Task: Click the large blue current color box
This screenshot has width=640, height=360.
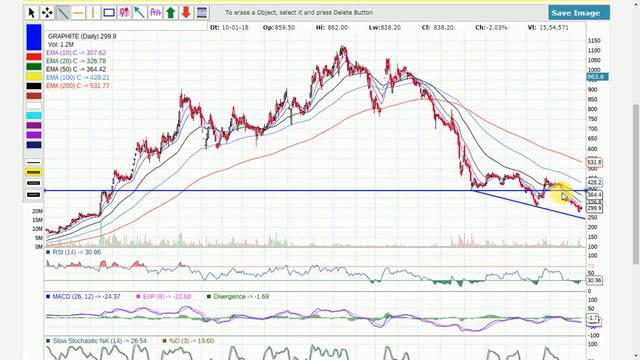Action: [34, 37]
